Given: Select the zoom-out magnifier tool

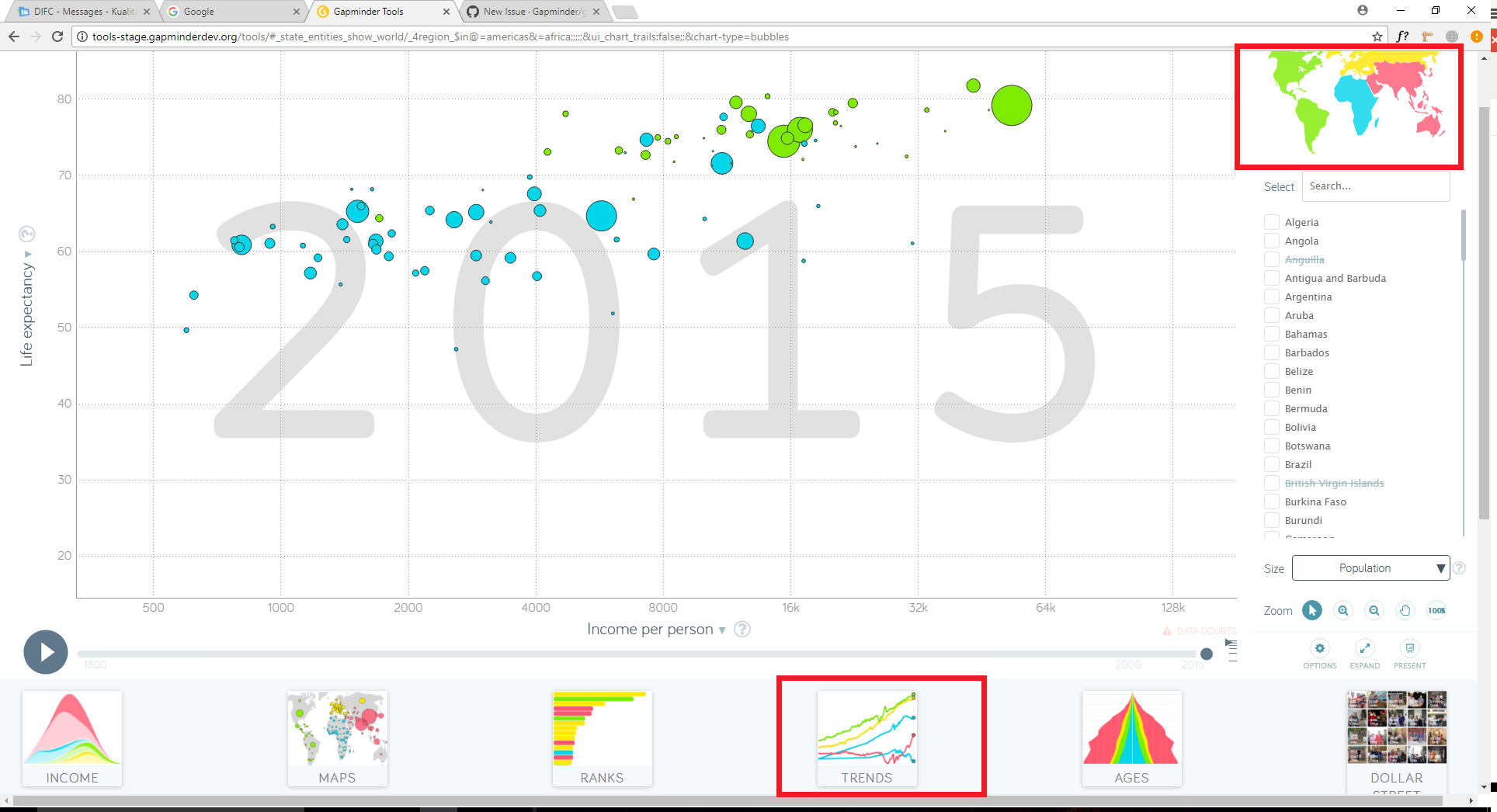Looking at the screenshot, I should [1374, 610].
